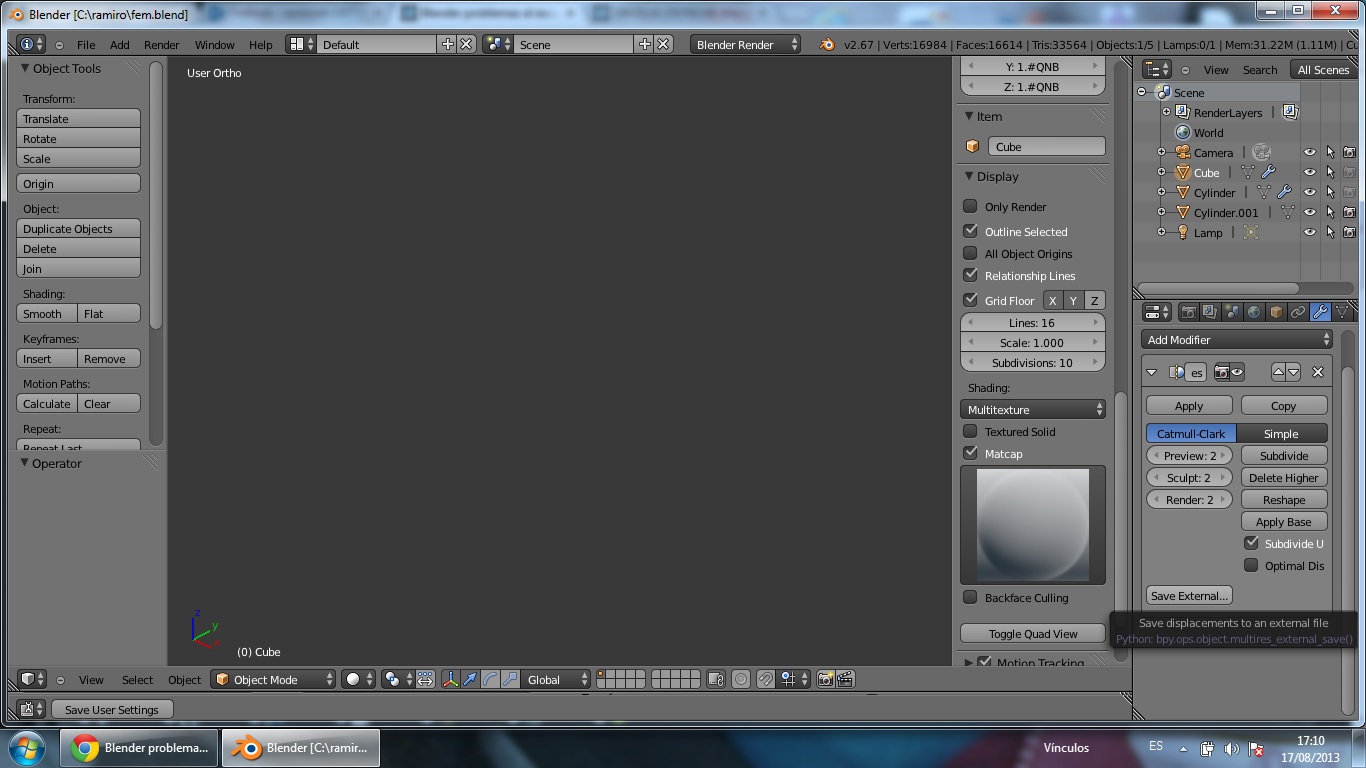
Task: Click the Delete Higher button
Action: 1284,477
